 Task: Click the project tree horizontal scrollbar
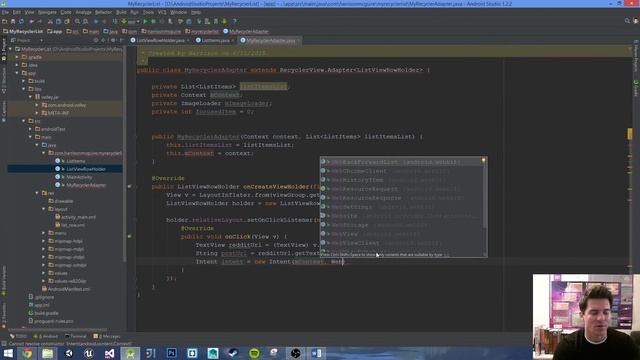point(57,329)
